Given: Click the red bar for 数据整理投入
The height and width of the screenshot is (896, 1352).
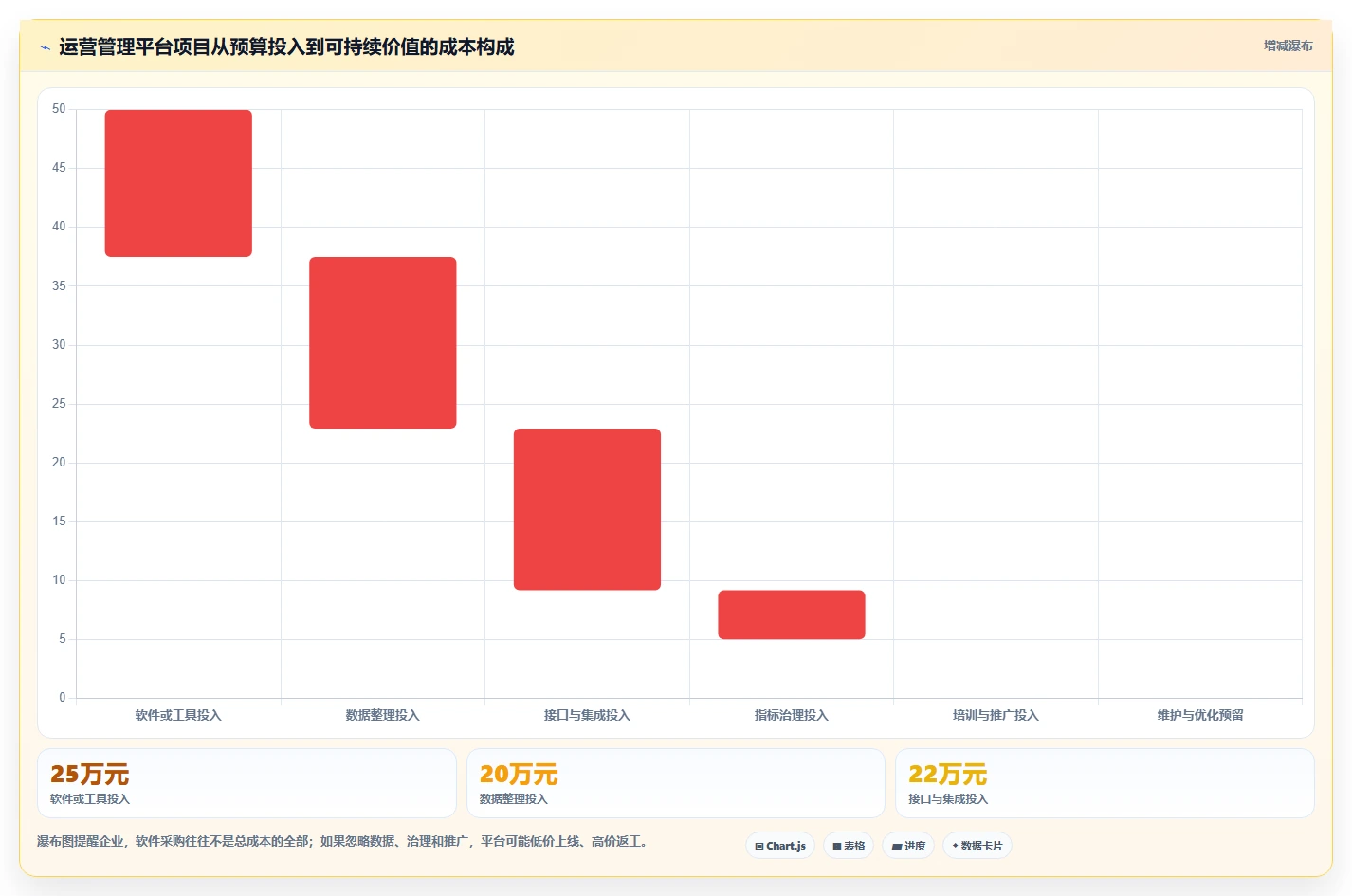Looking at the screenshot, I should (x=383, y=342).
